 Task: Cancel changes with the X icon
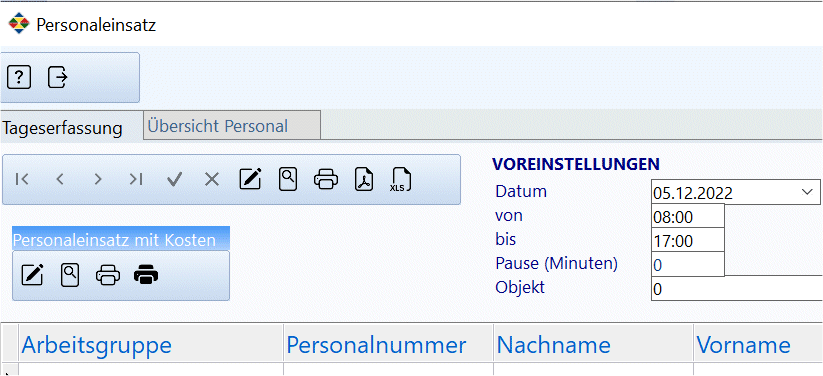pyautogui.click(x=212, y=180)
